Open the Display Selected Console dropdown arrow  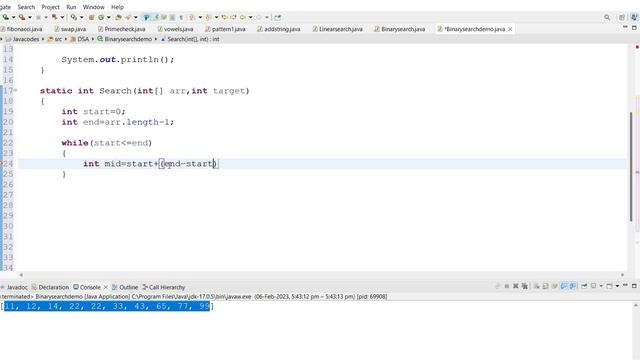tap(601, 286)
